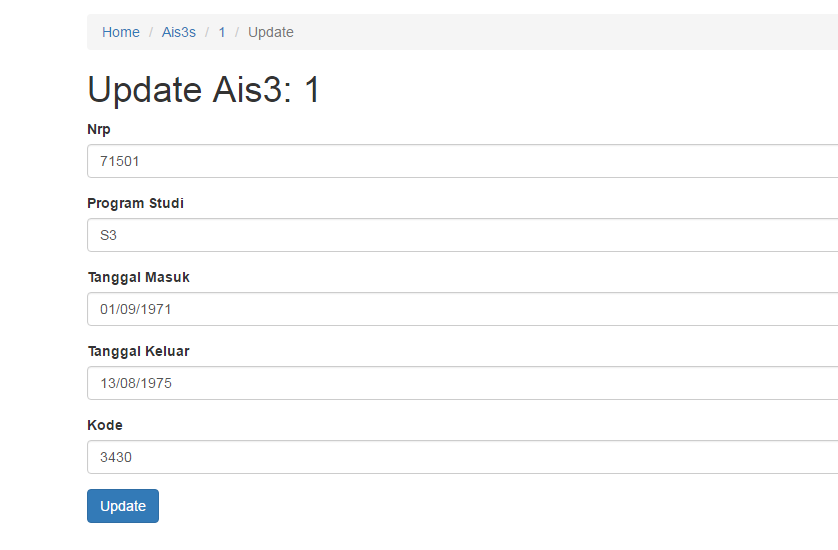
Task: Focus the Kode input containing 3430
Action: click(x=460, y=457)
